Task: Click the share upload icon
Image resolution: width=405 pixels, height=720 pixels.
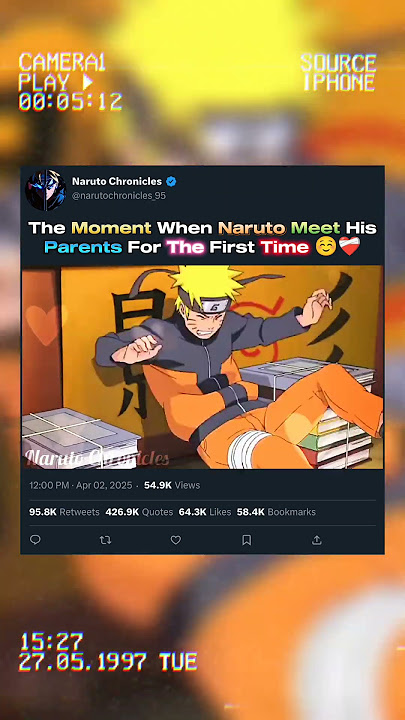Action: coord(317,540)
